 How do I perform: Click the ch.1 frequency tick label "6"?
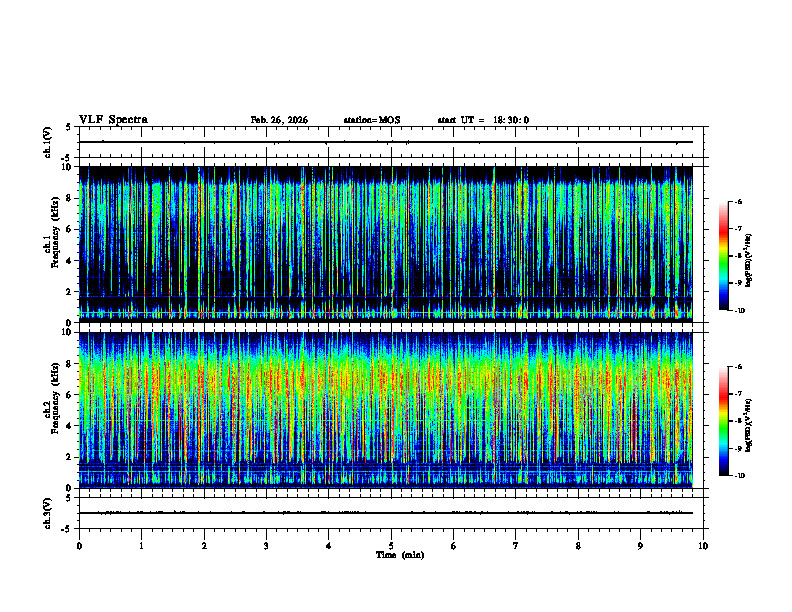tap(70, 229)
